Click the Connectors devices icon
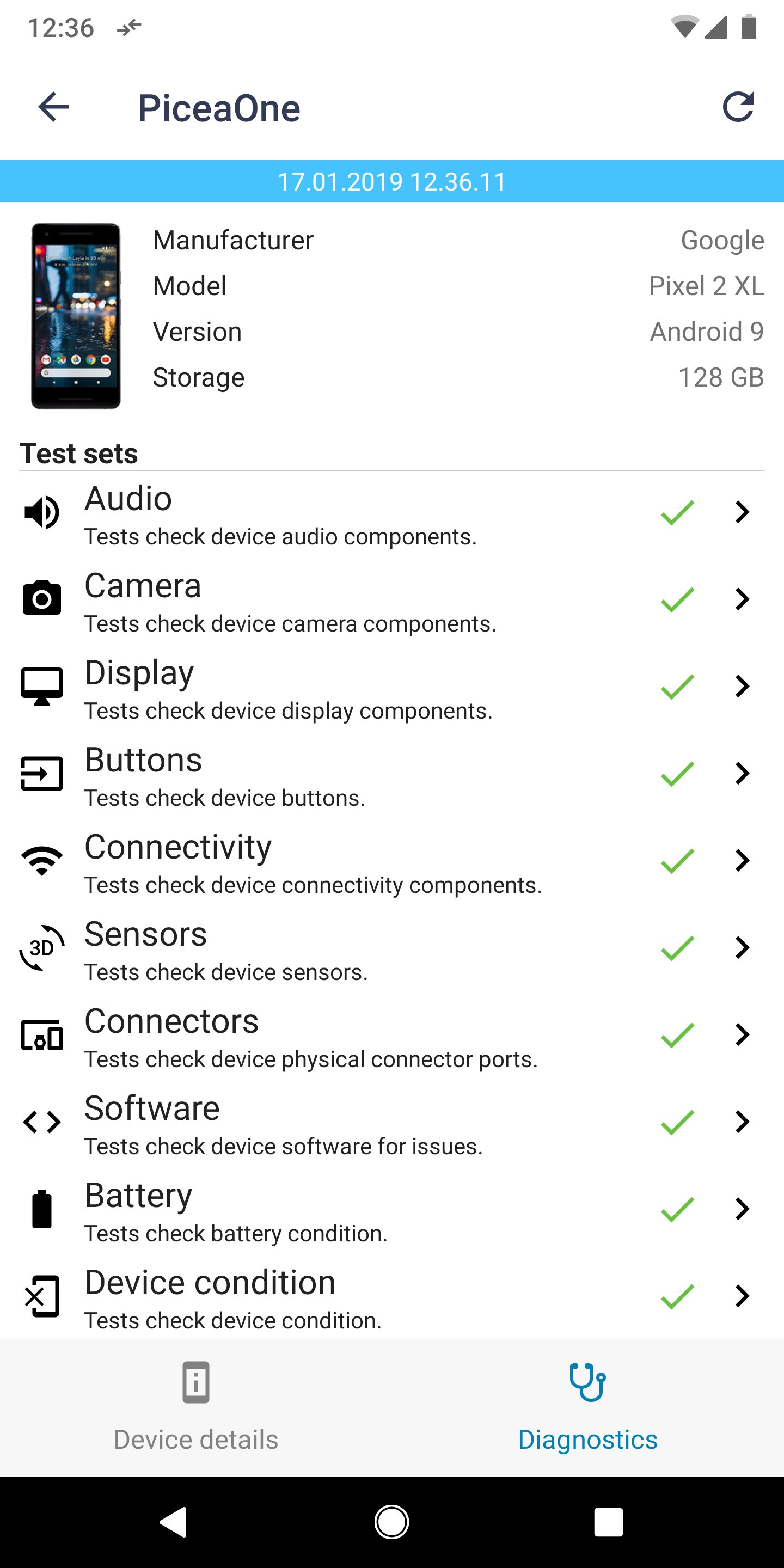Image resolution: width=784 pixels, height=1568 pixels. (41, 1035)
